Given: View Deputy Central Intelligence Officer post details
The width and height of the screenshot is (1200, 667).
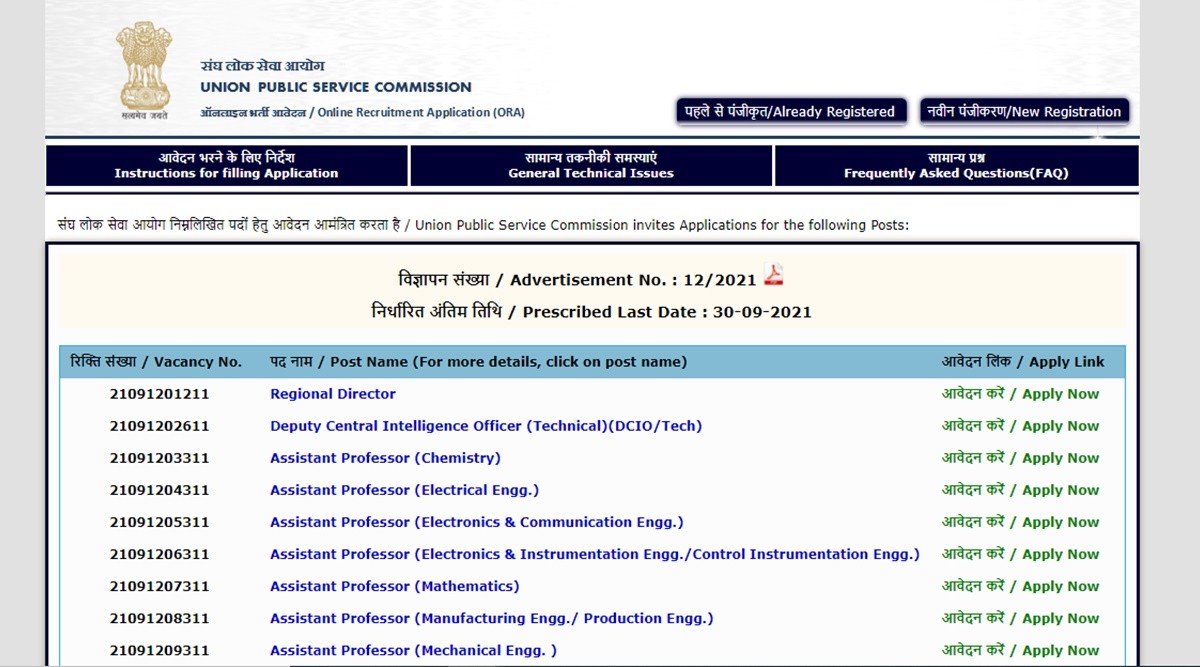Looking at the screenshot, I should (x=486, y=426).
